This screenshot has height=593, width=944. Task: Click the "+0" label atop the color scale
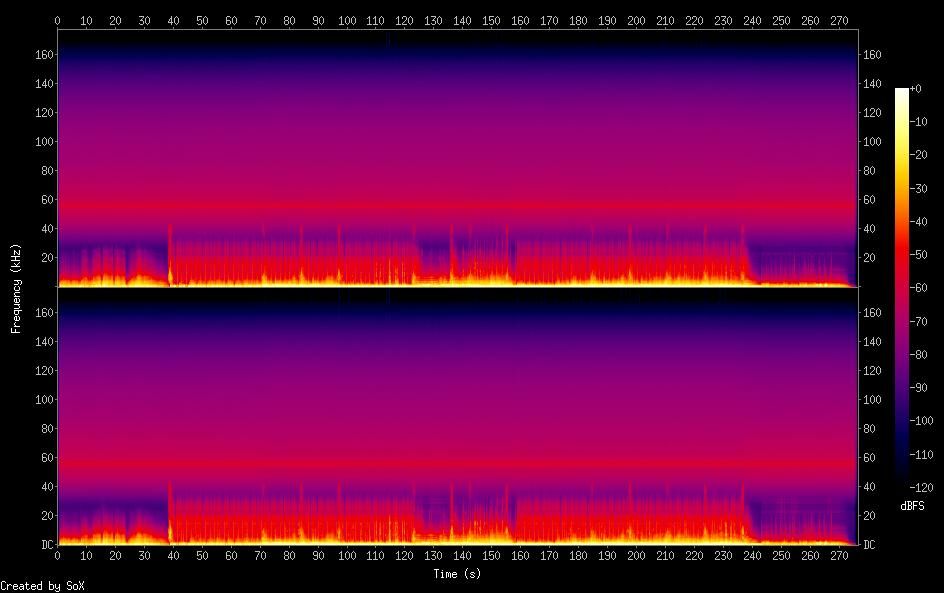[916, 89]
